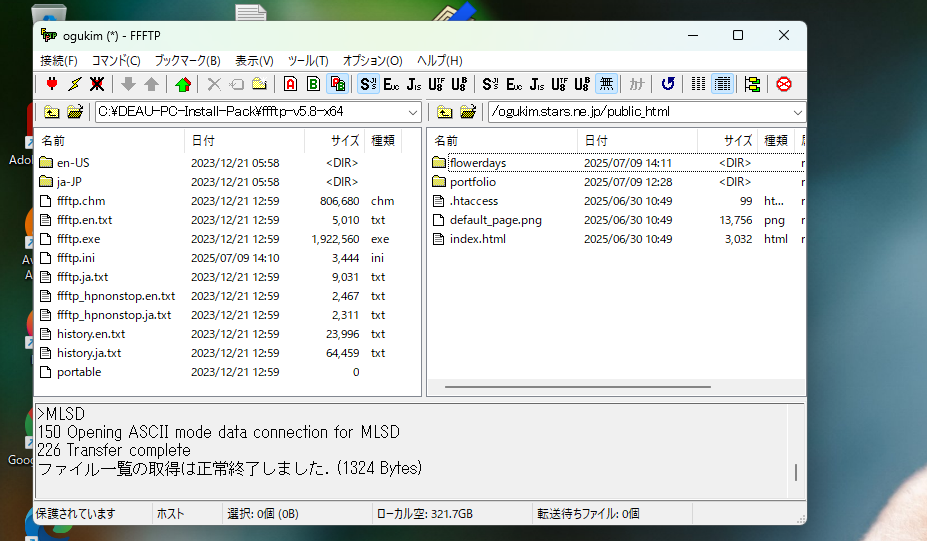Image resolution: width=927 pixels, height=541 pixels.
Task: Click the crossed-out plug Disconnect icon
Action: click(x=97, y=84)
